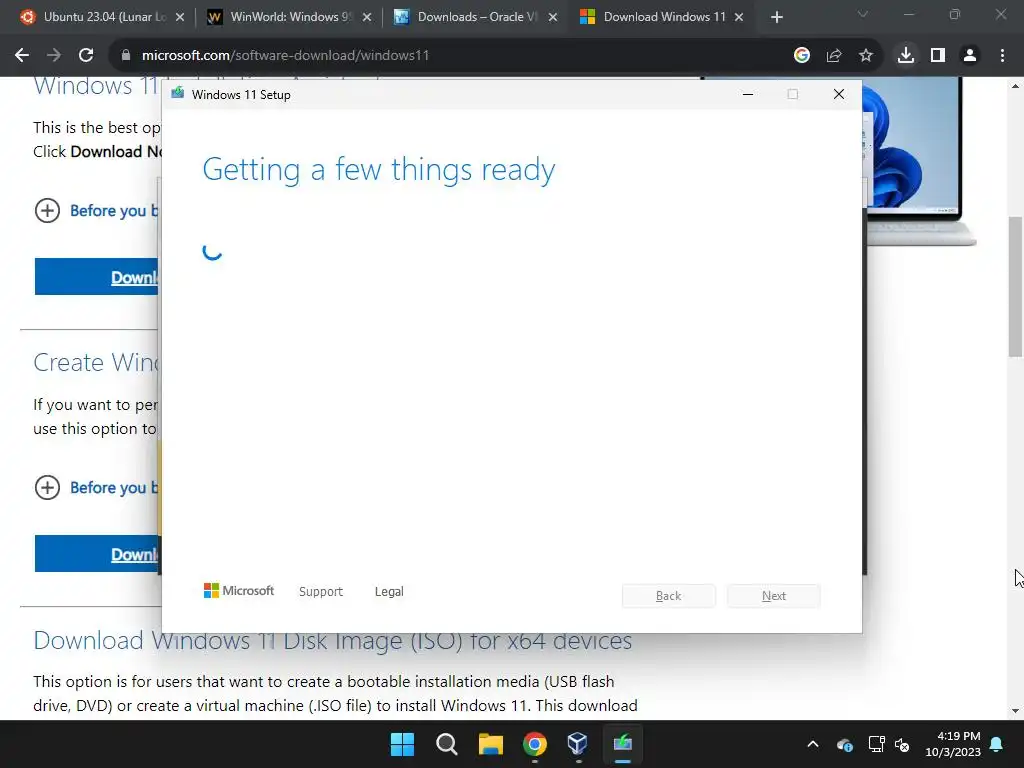Click the lock icon in the address bar
Image resolution: width=1024 pixels, height=768 pixels.
126,56
